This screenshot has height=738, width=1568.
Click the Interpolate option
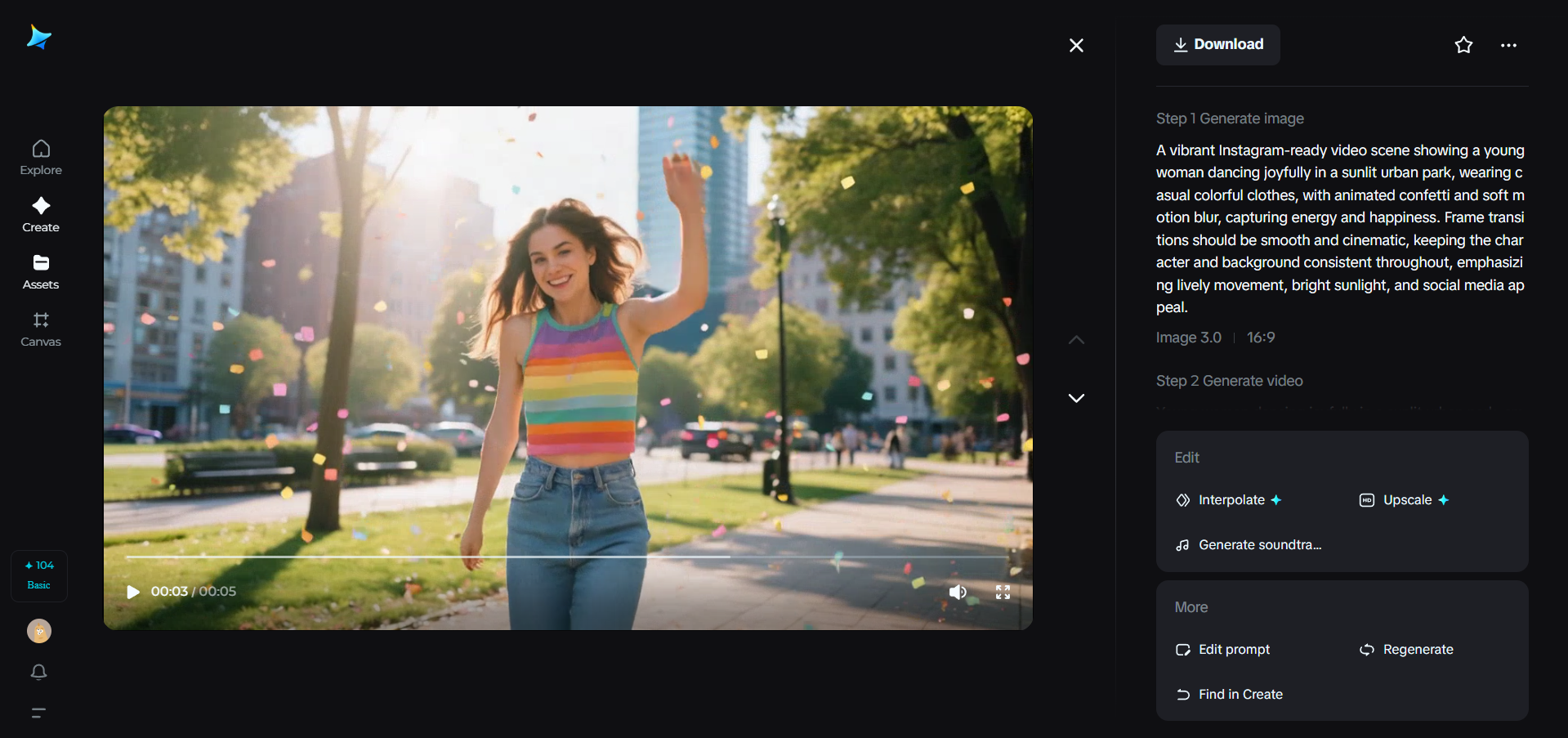tap(1229, 500)
